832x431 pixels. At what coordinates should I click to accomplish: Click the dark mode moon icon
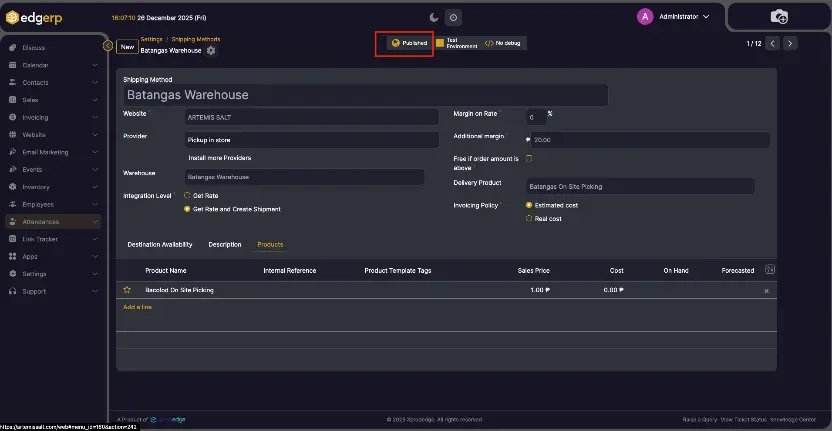coord(434,17)
